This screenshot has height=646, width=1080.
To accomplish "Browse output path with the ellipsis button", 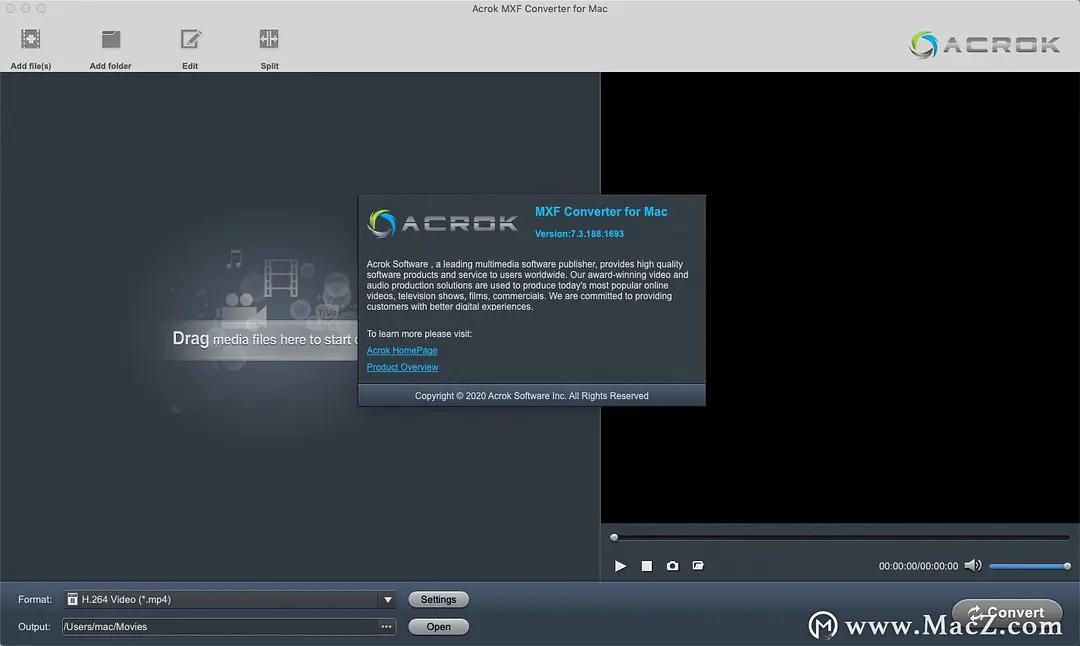I will point(386,627).
